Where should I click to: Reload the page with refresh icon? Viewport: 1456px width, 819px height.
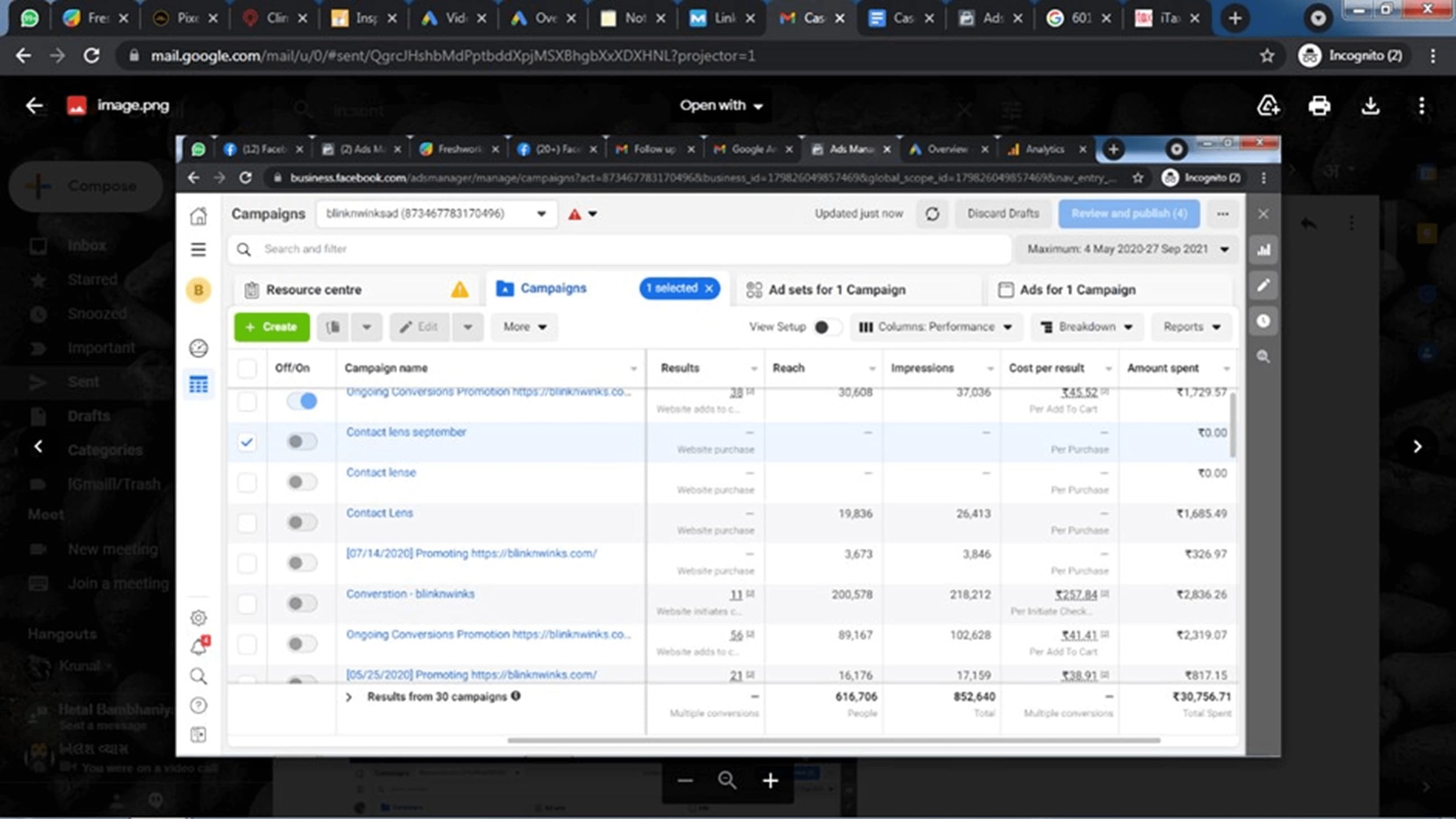pyautogui.click(x=91, y=55)
